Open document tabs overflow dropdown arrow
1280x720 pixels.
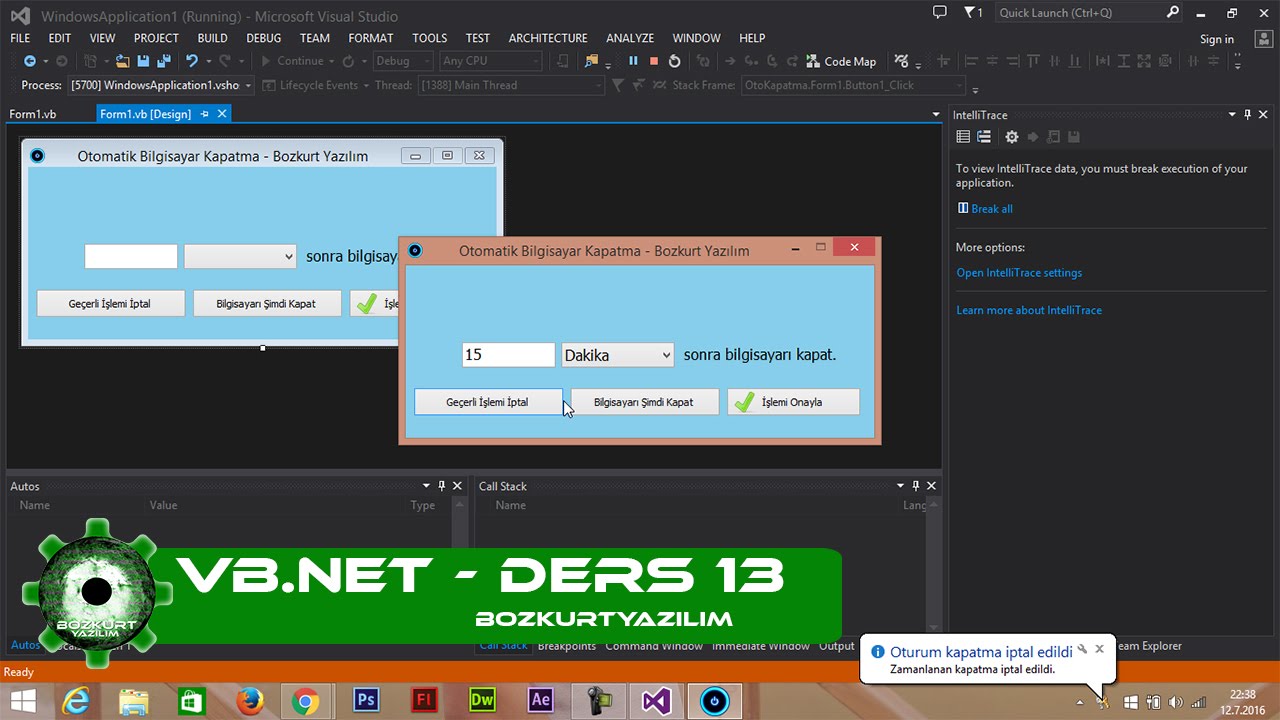point(935,115)
